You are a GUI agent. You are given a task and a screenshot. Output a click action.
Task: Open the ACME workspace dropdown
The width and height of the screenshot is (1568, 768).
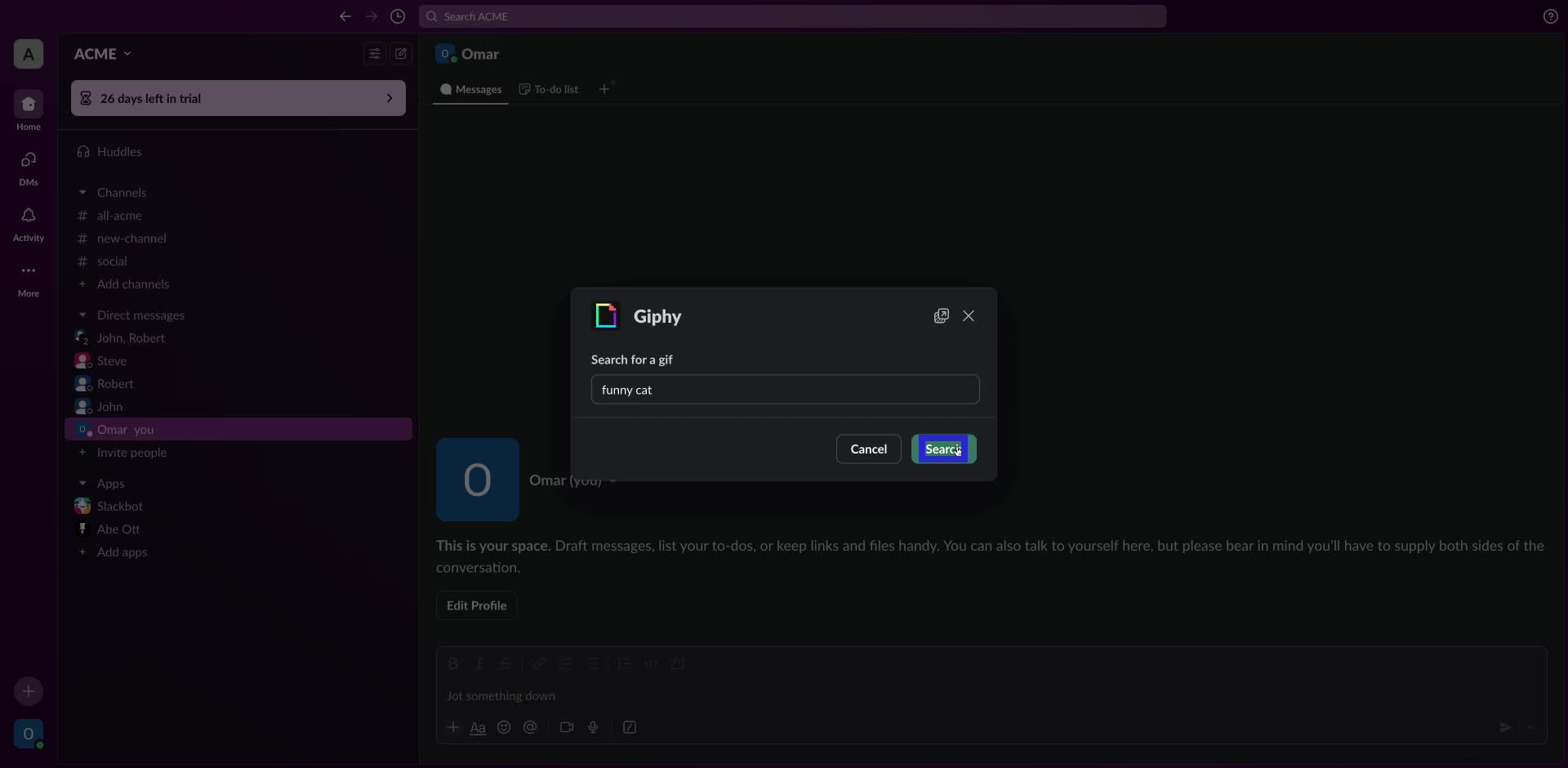coord(102,53)
